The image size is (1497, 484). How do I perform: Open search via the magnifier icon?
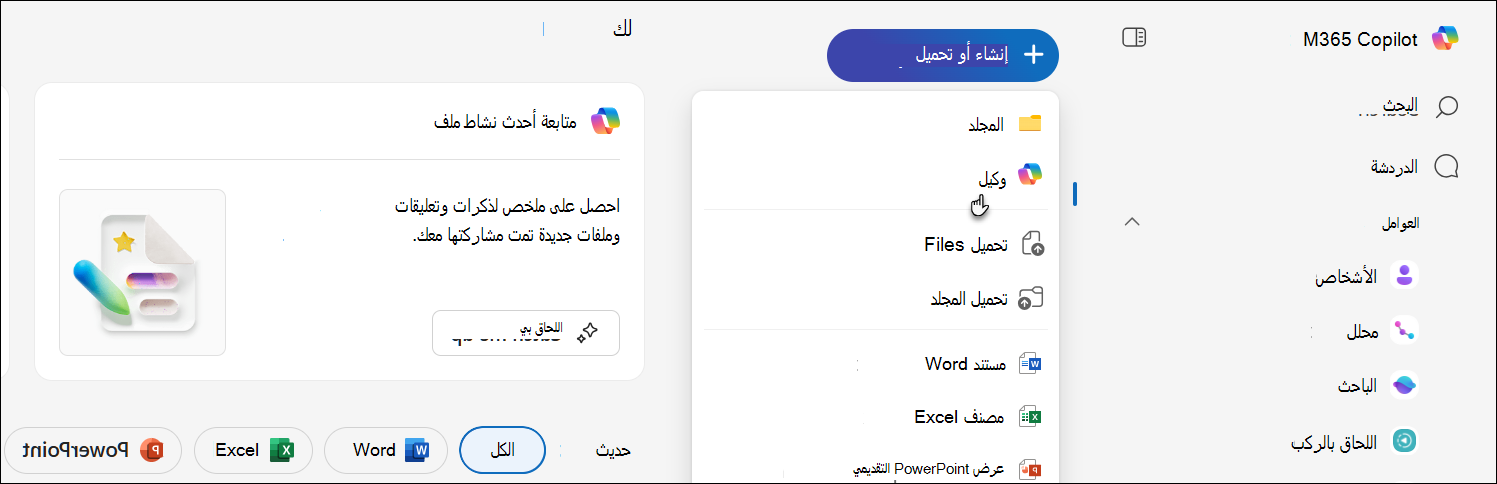tap(1446, 107)
